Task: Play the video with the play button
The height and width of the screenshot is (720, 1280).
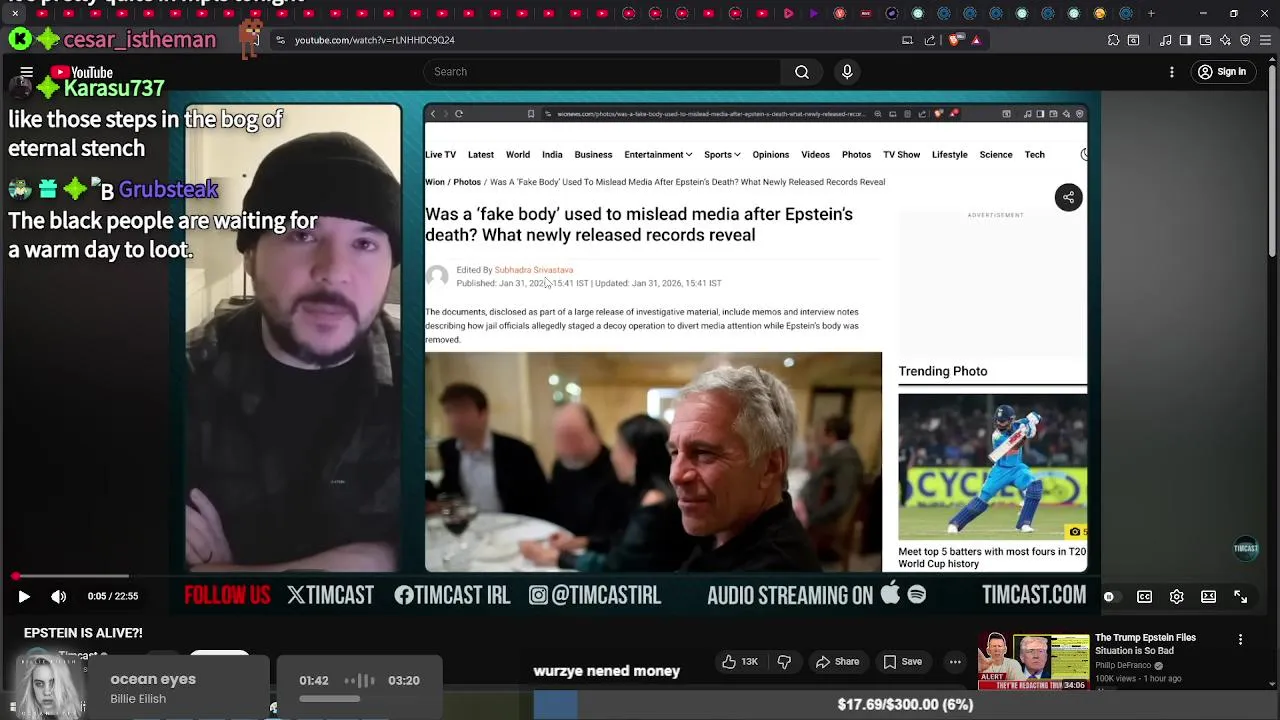Action: pos(24,597)
